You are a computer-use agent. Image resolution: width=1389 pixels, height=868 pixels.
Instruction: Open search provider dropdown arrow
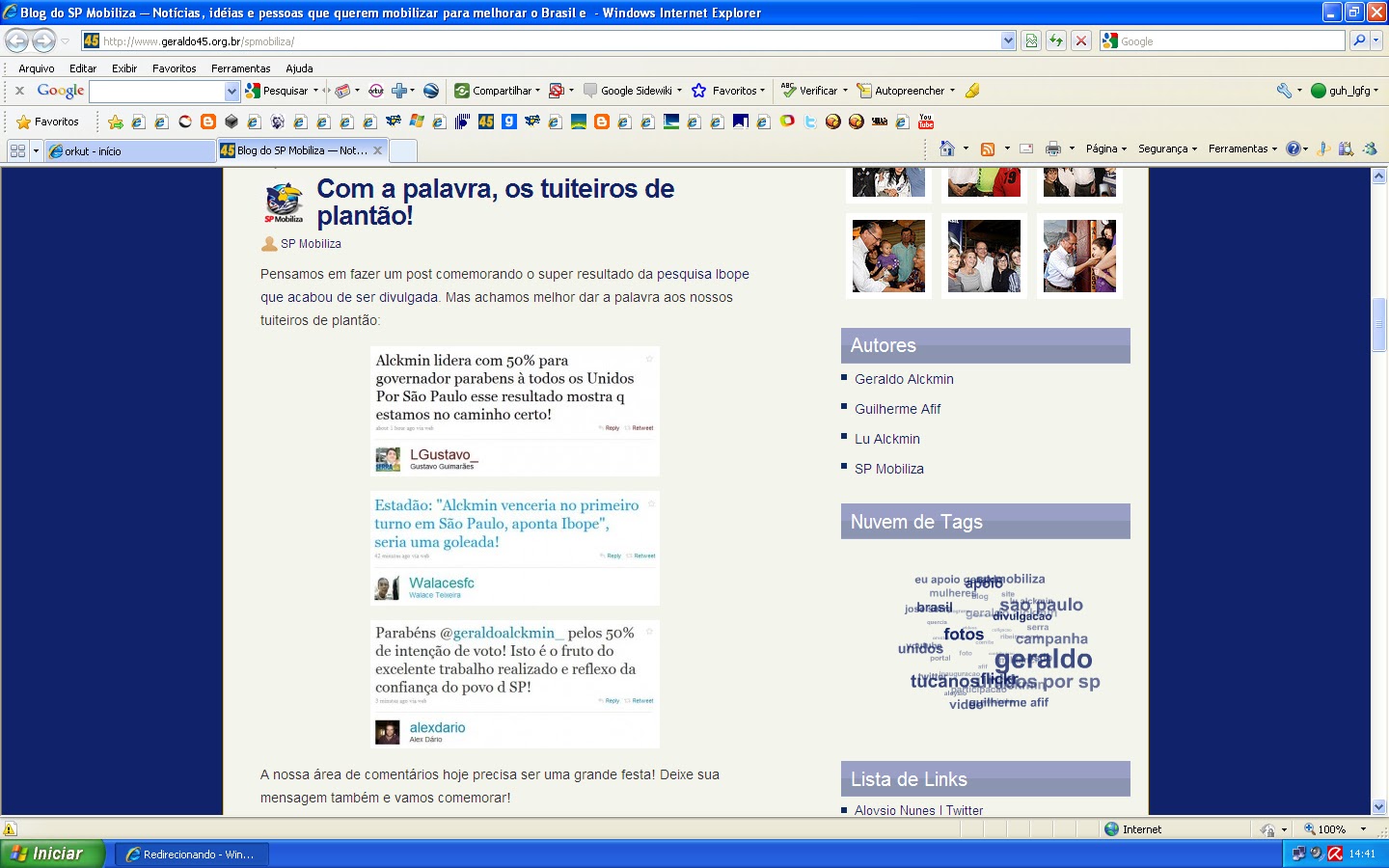tap(1376, 41)
